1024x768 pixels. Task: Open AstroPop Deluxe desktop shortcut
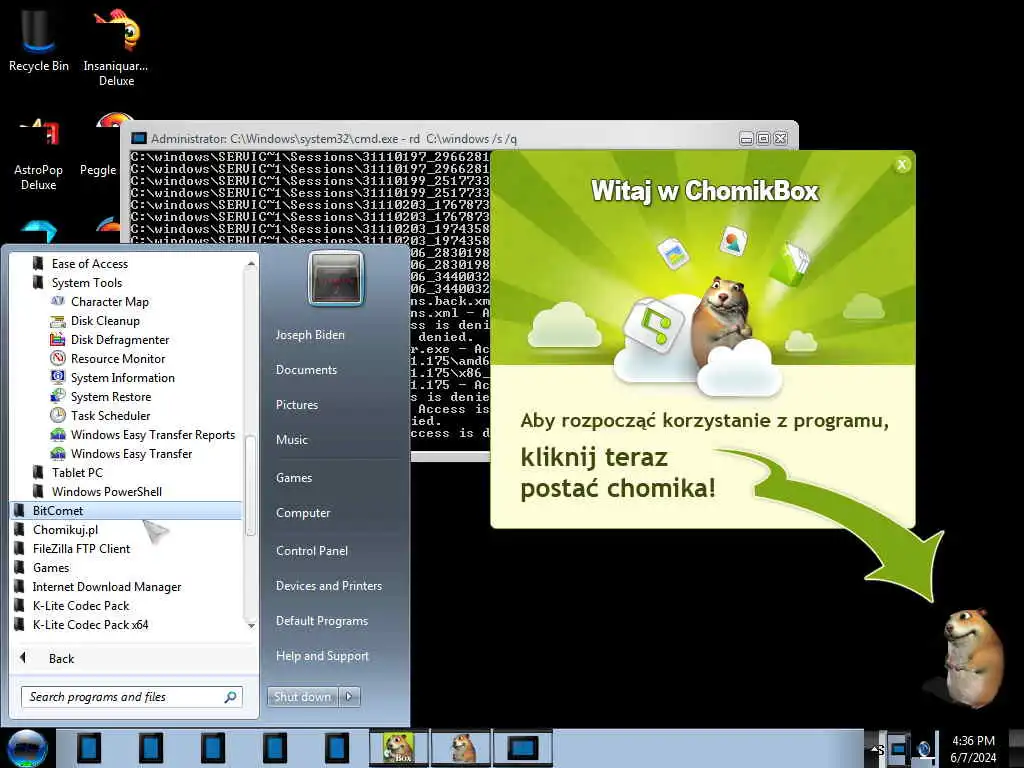click(x=39, y=155)
